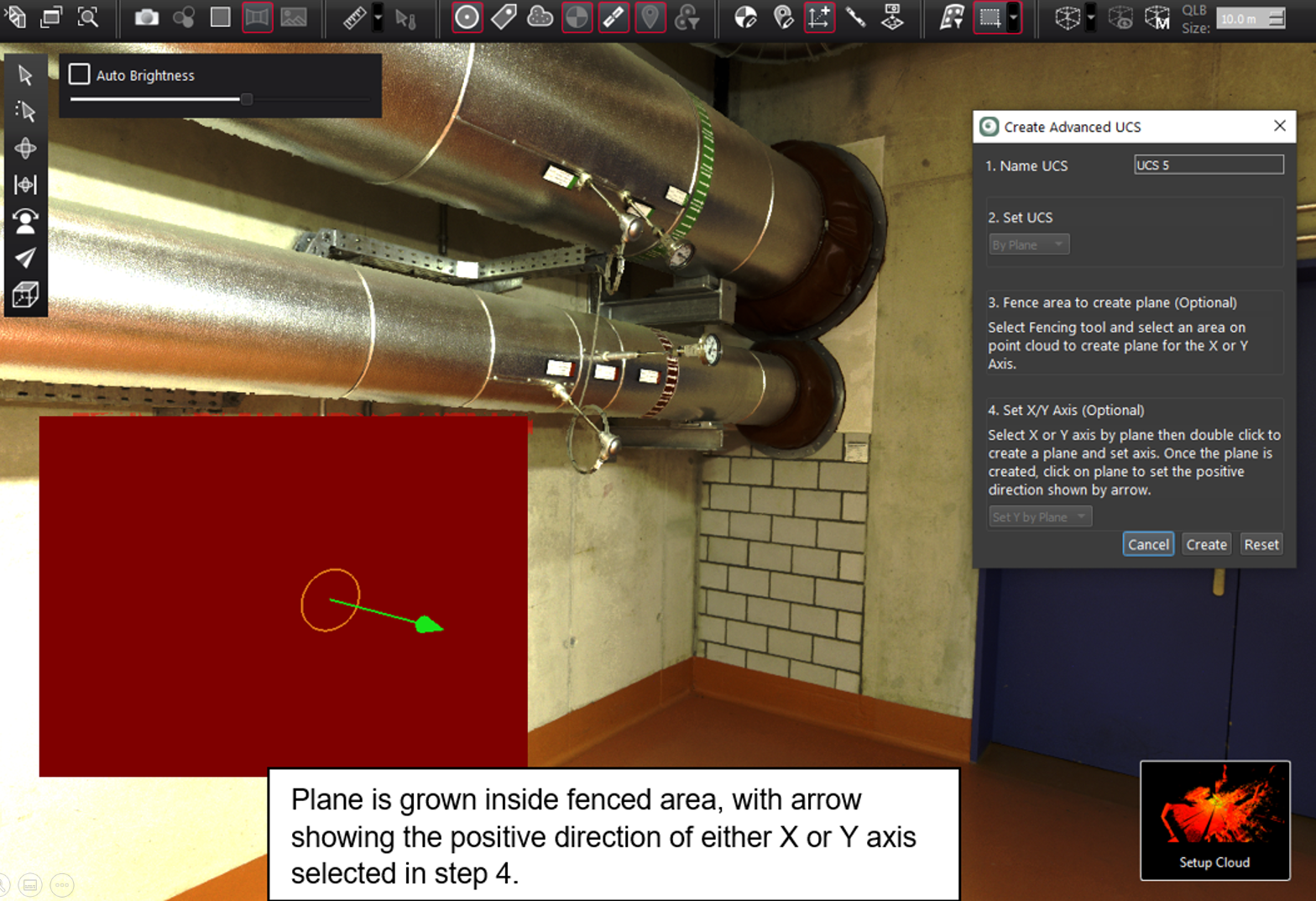Click the Name UCS text field

pyautogui.click(x=1208, y=165)
